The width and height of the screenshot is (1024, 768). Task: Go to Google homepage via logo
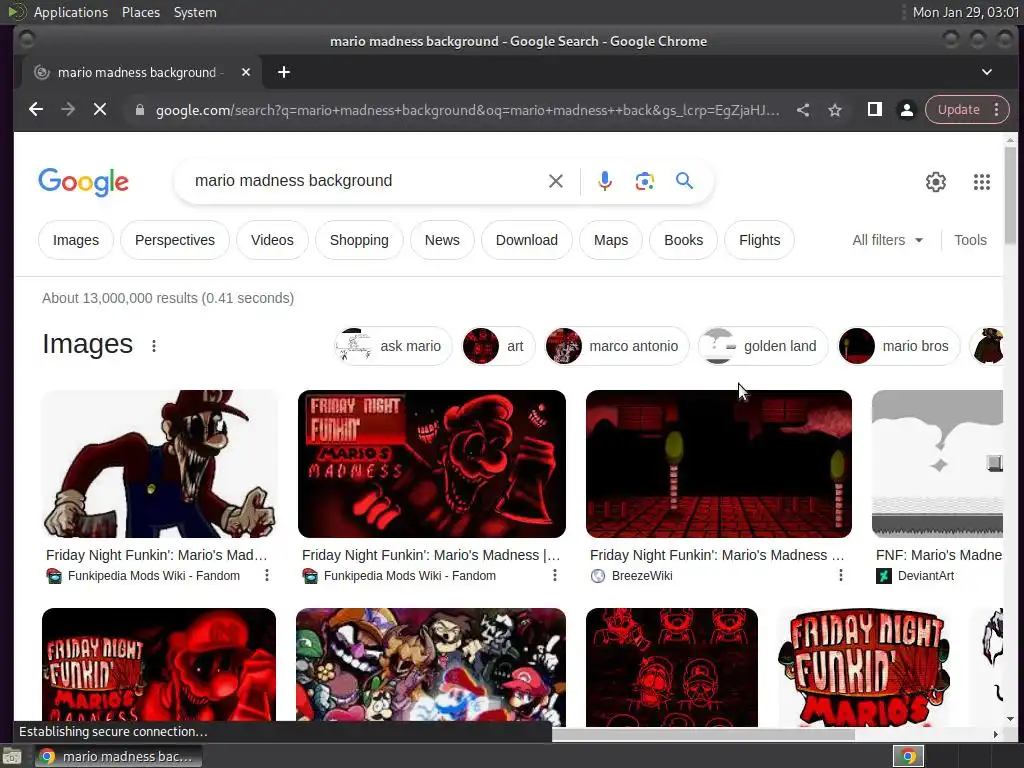(x=84, y=182)
